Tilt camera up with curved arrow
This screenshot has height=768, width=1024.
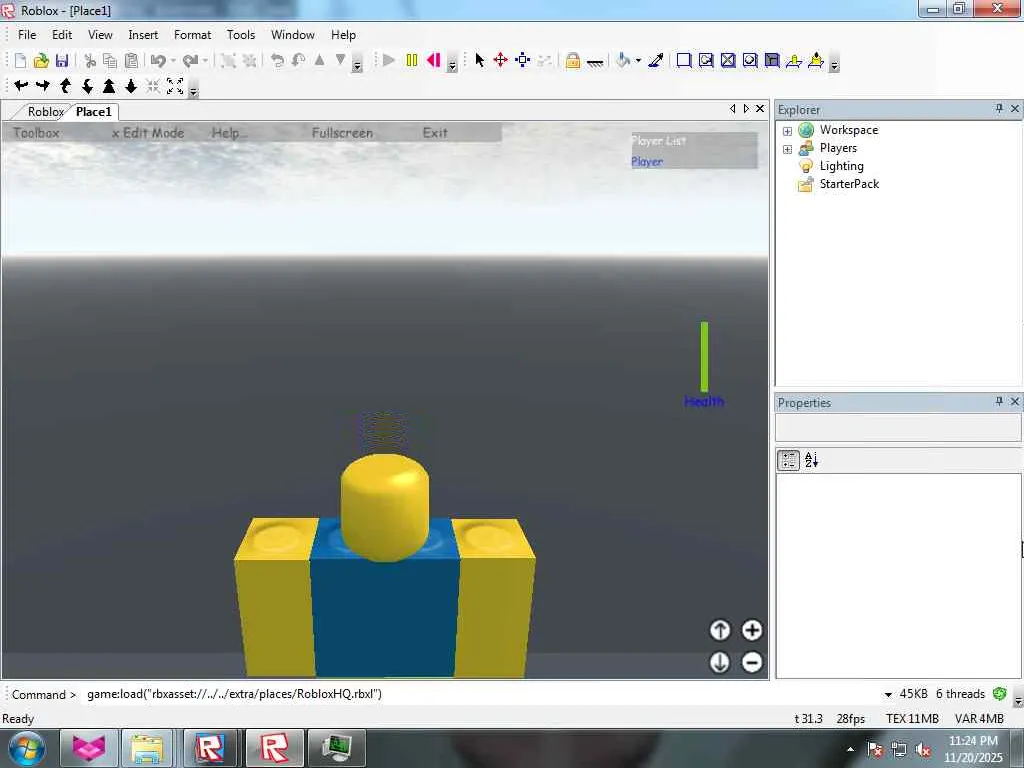coord(65,86)
